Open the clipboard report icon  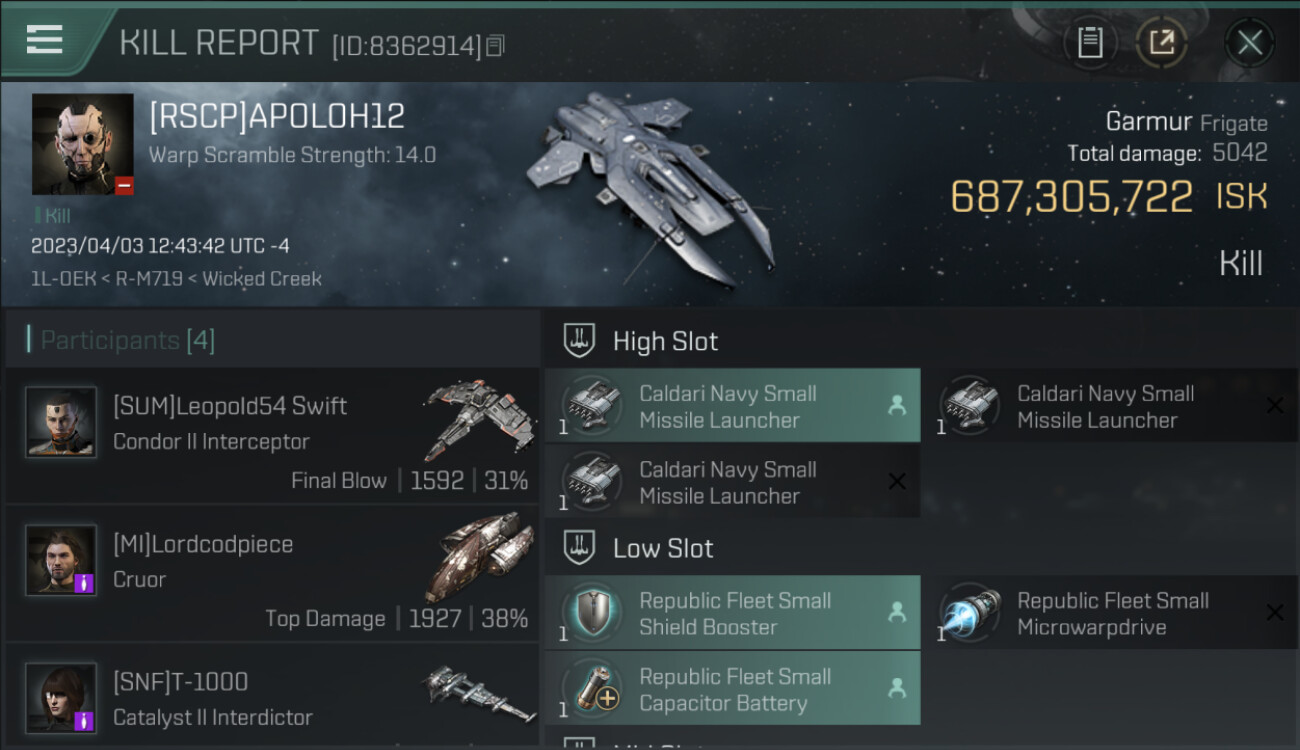pos(1090,42)
